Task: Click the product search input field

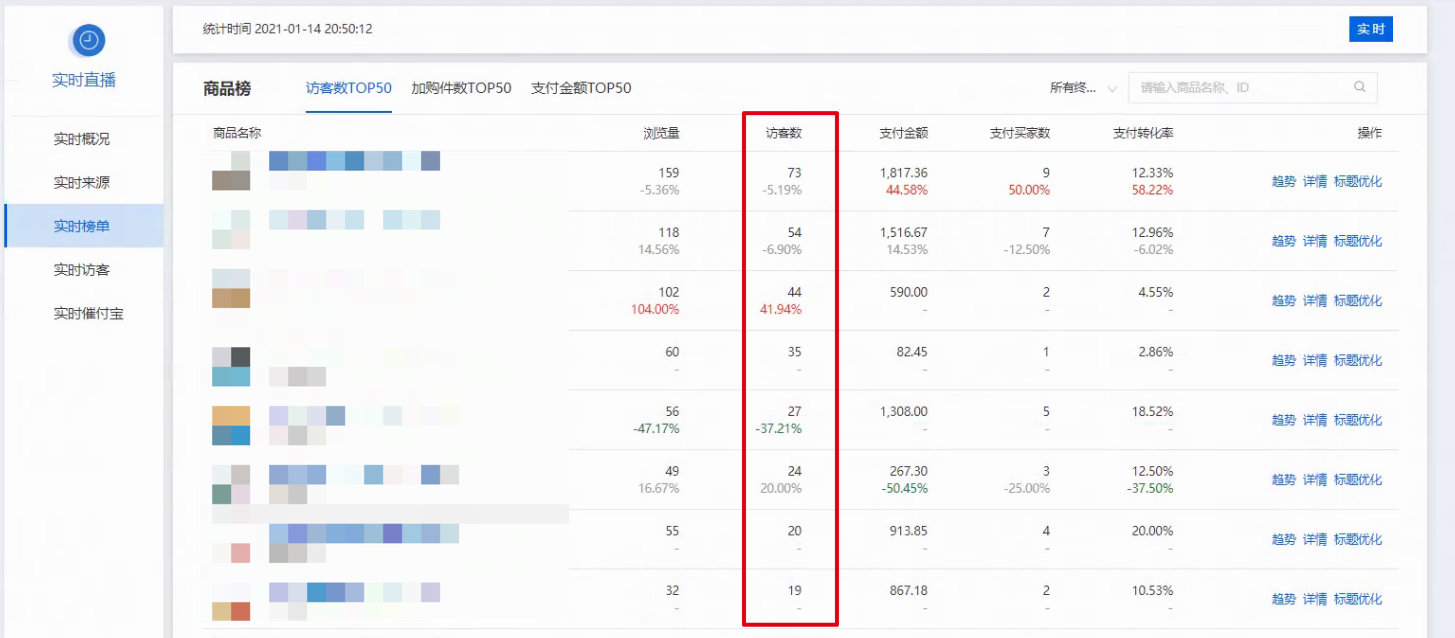Action: click(1240, 87)
